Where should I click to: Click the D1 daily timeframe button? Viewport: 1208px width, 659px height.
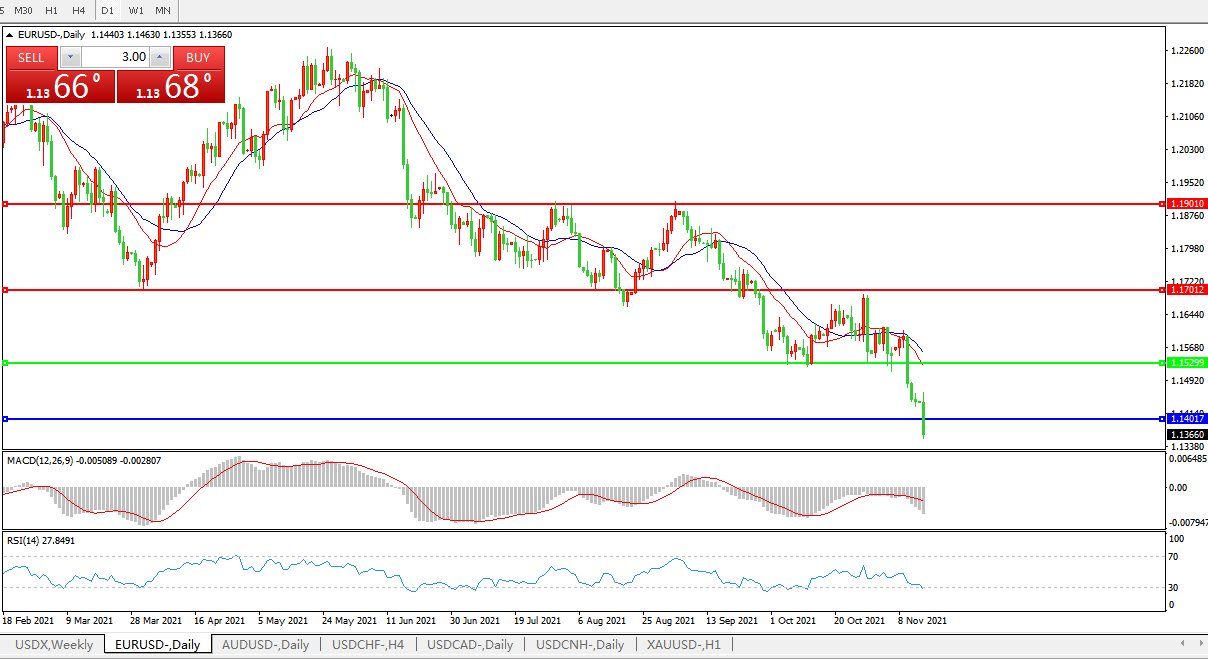coord(108,10)
